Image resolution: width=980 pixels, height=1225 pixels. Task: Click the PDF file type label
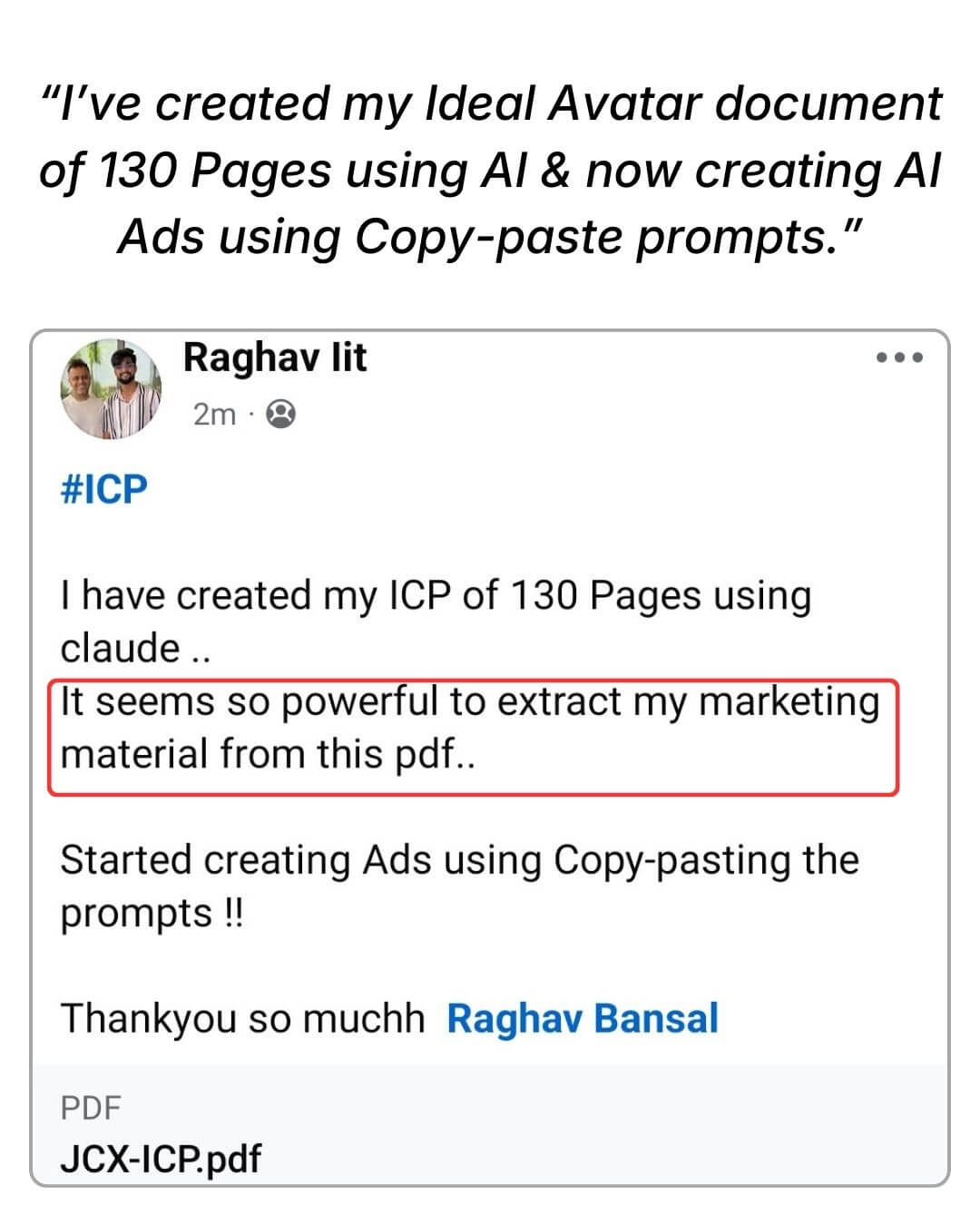tap(90, 1108)
